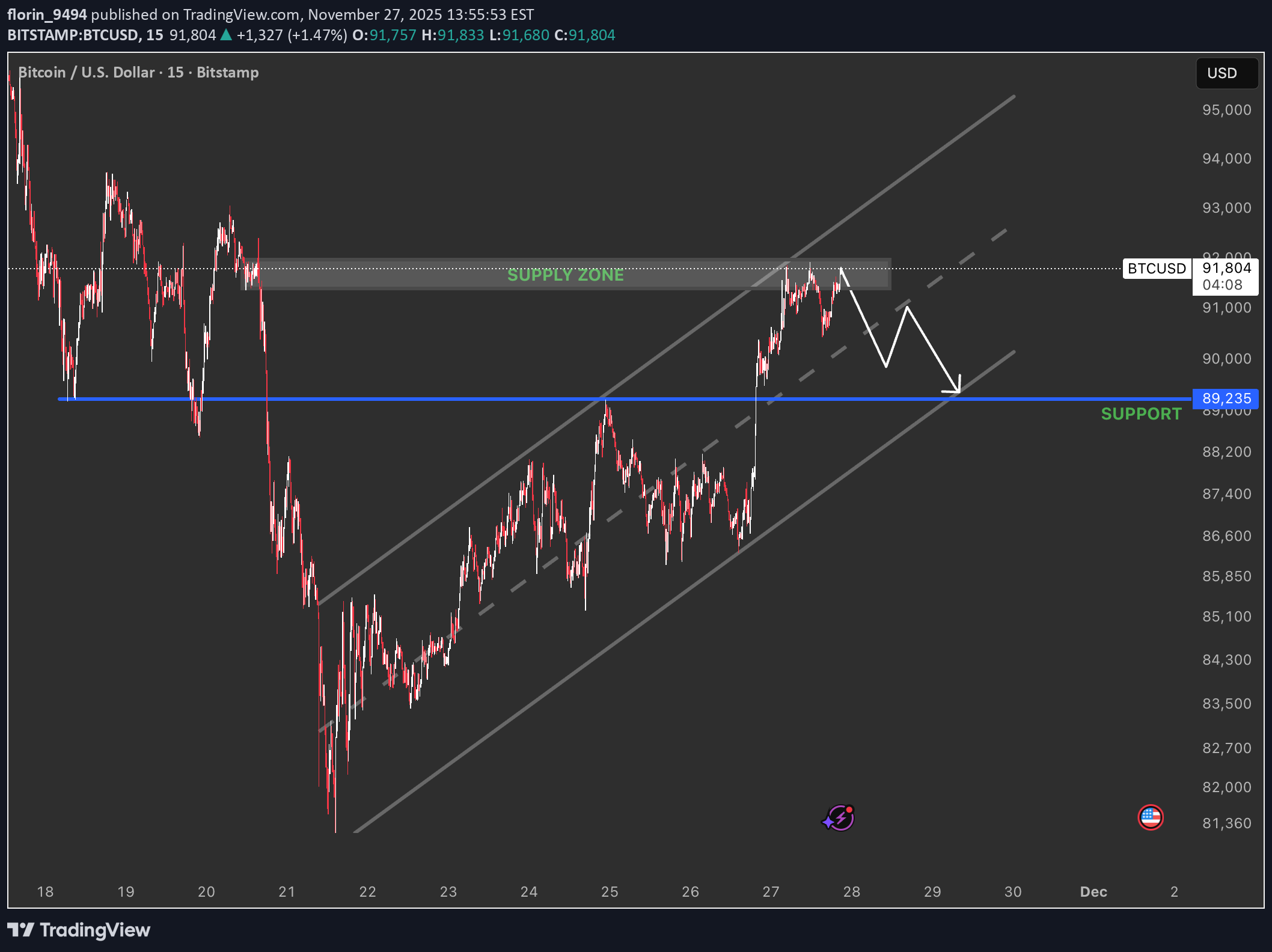The image size is (1272, 952).
Task: Click the SUPPLY ZONE label text
Action: (x=565, y=275)
